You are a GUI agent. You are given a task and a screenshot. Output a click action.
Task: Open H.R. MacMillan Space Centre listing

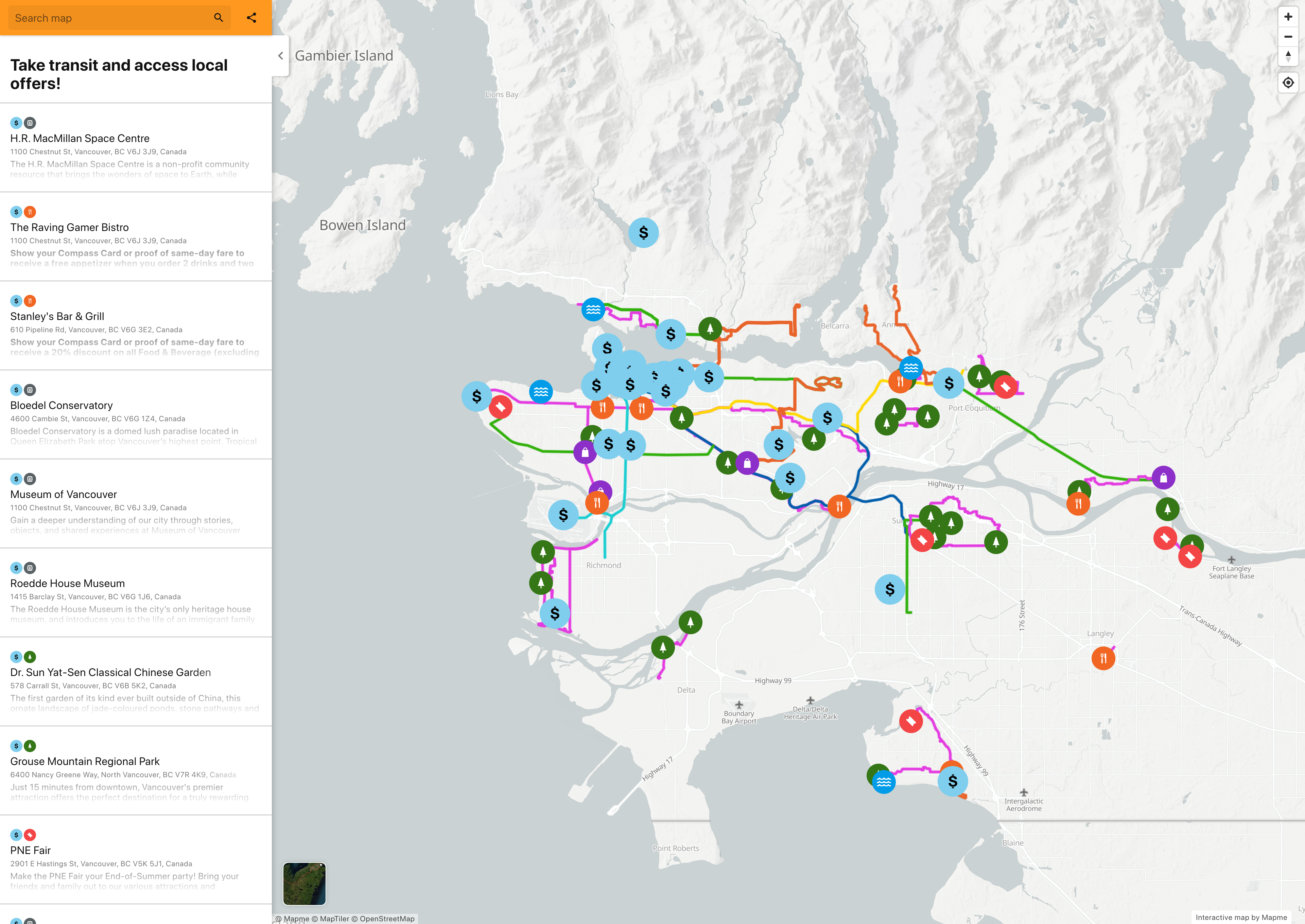pyautogui.click(x=136, y=147)
